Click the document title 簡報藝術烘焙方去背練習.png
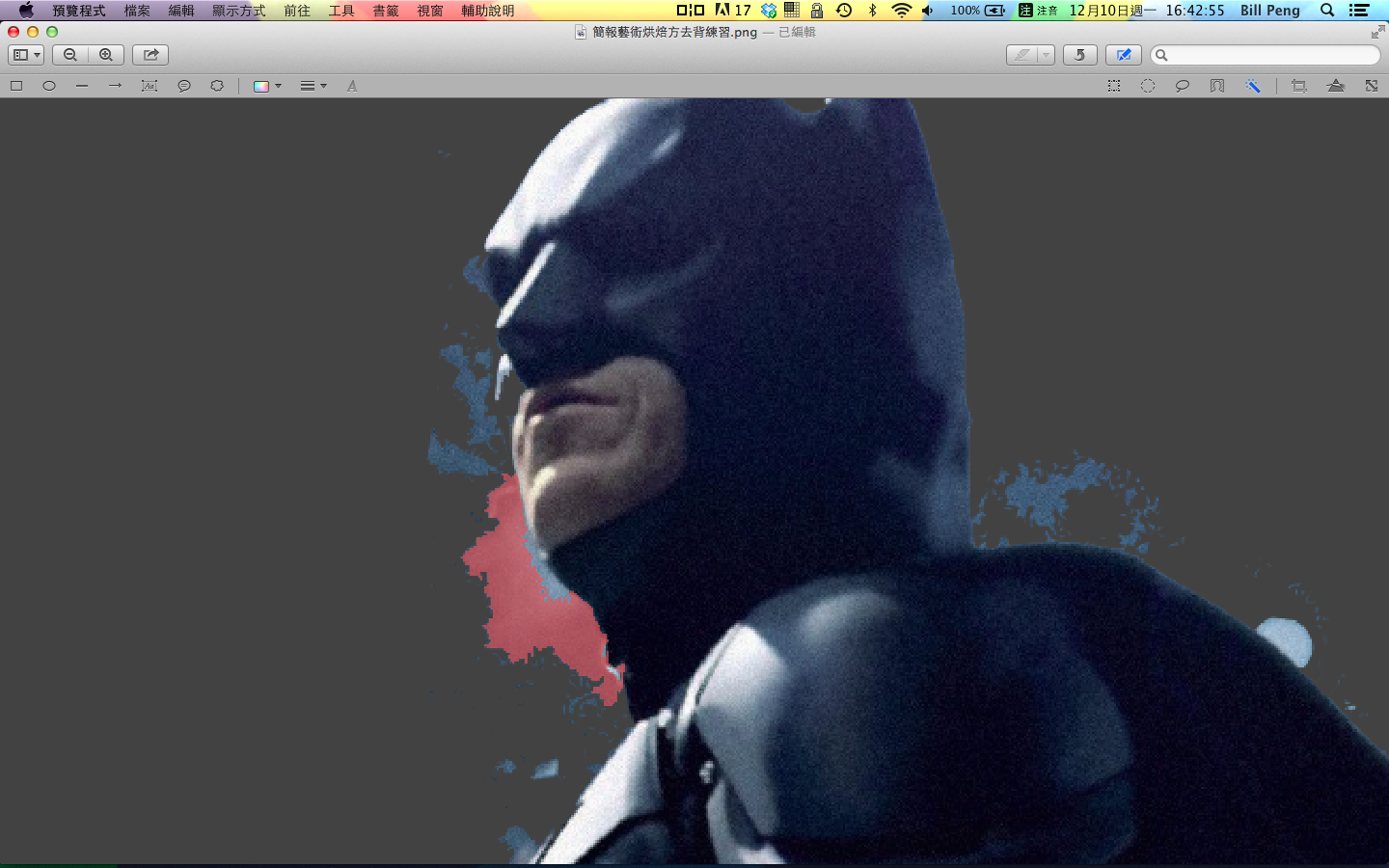Screen dimensions: 1389x868 click(x=675, y=32)
